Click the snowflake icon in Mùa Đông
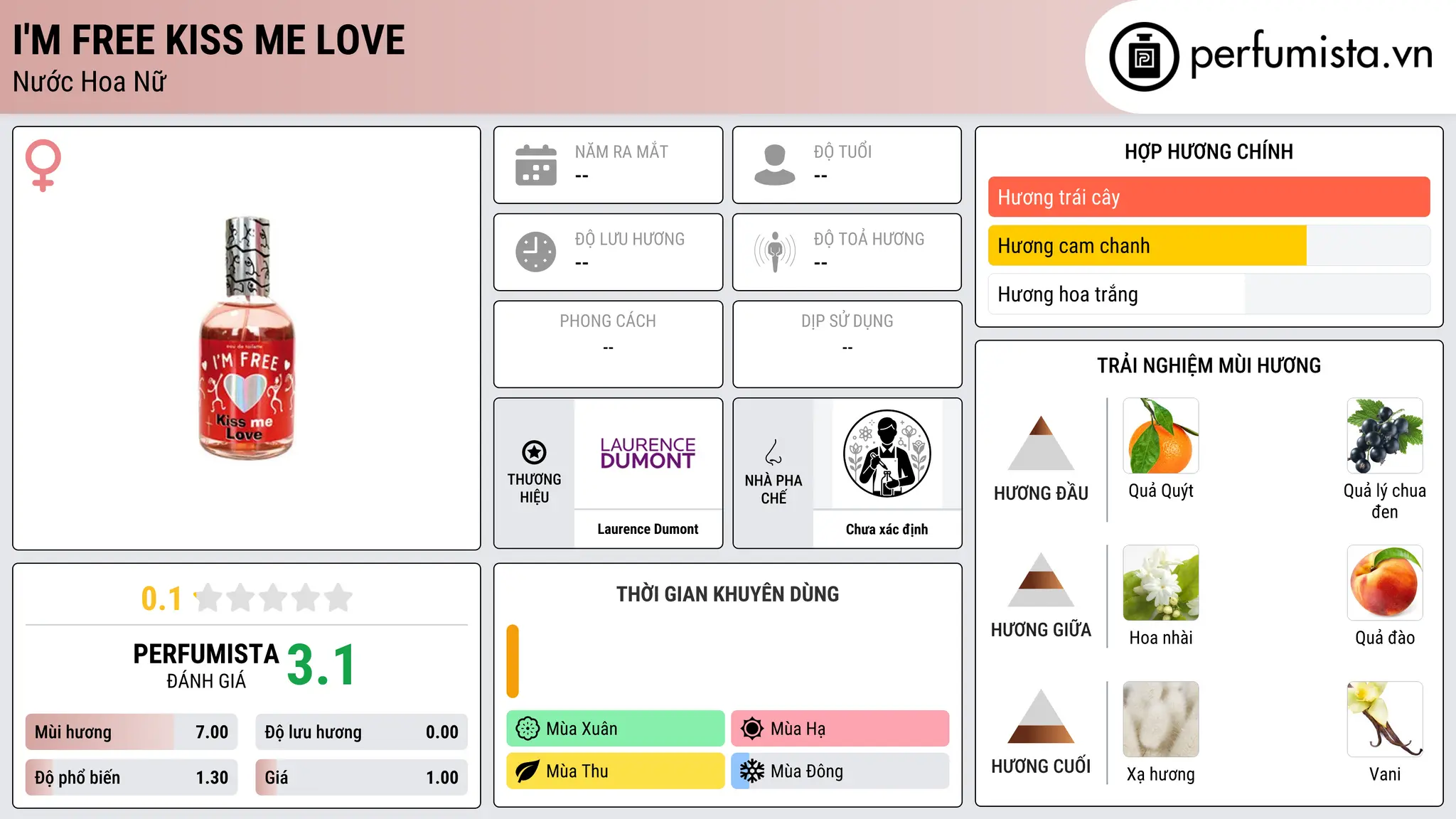1456x819 pixels. 752,771
